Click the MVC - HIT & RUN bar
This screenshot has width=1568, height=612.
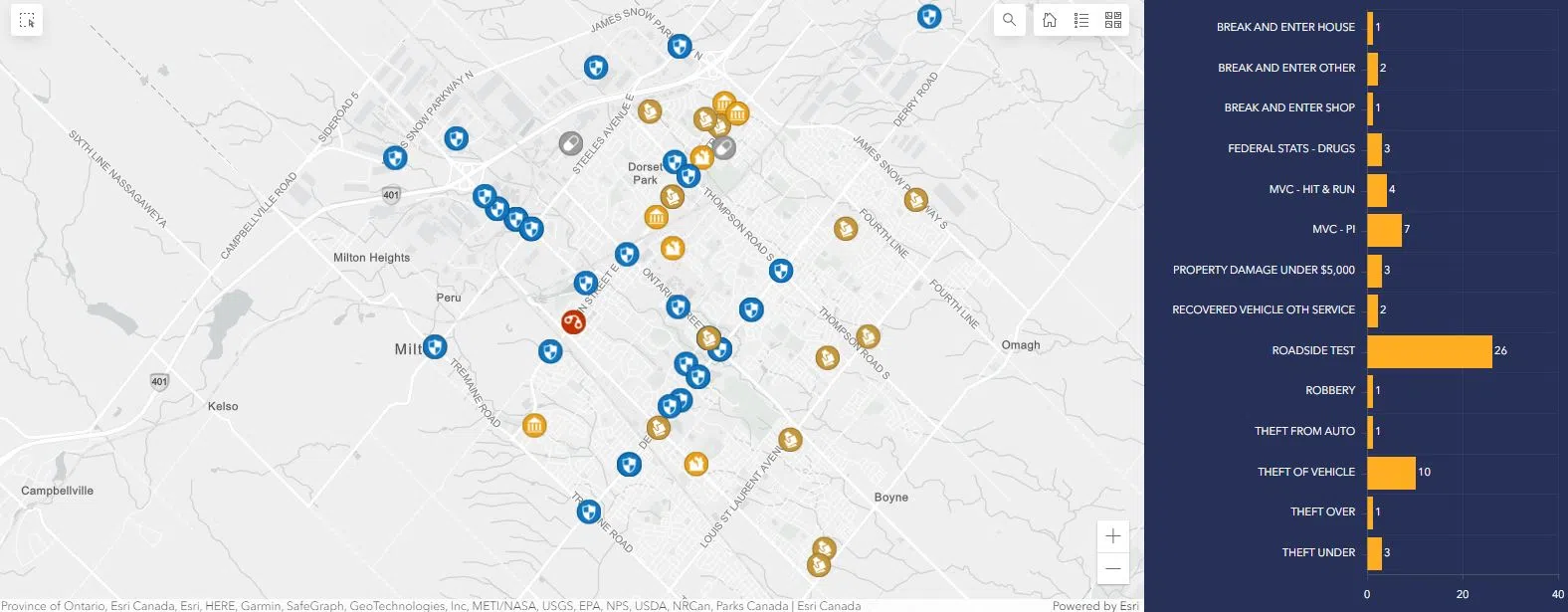point(1377,190)
